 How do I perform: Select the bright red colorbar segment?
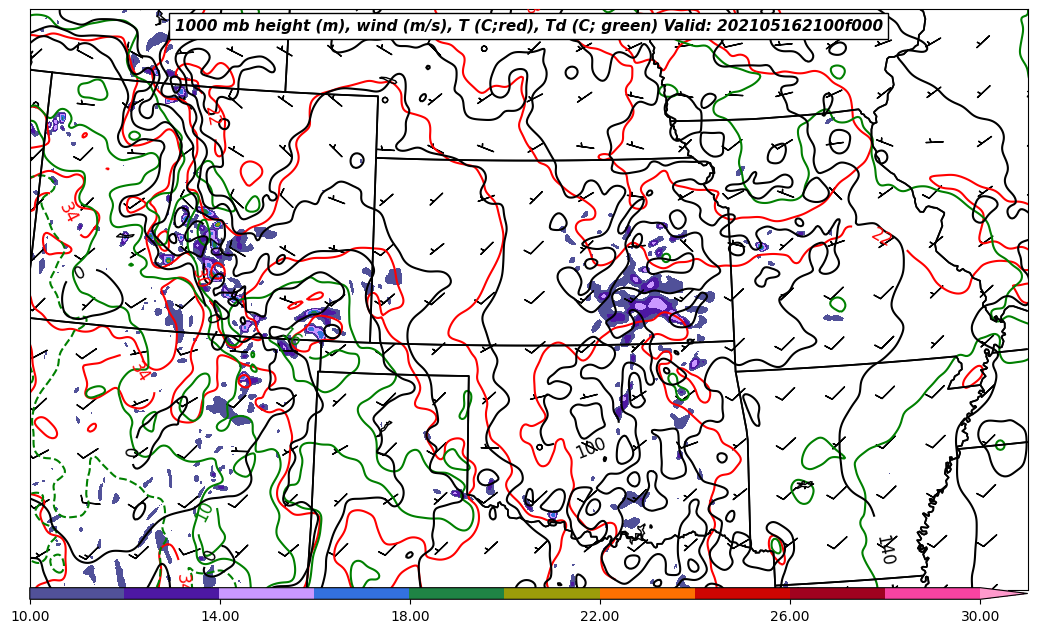pyautogui.click(x=742, y=593)
